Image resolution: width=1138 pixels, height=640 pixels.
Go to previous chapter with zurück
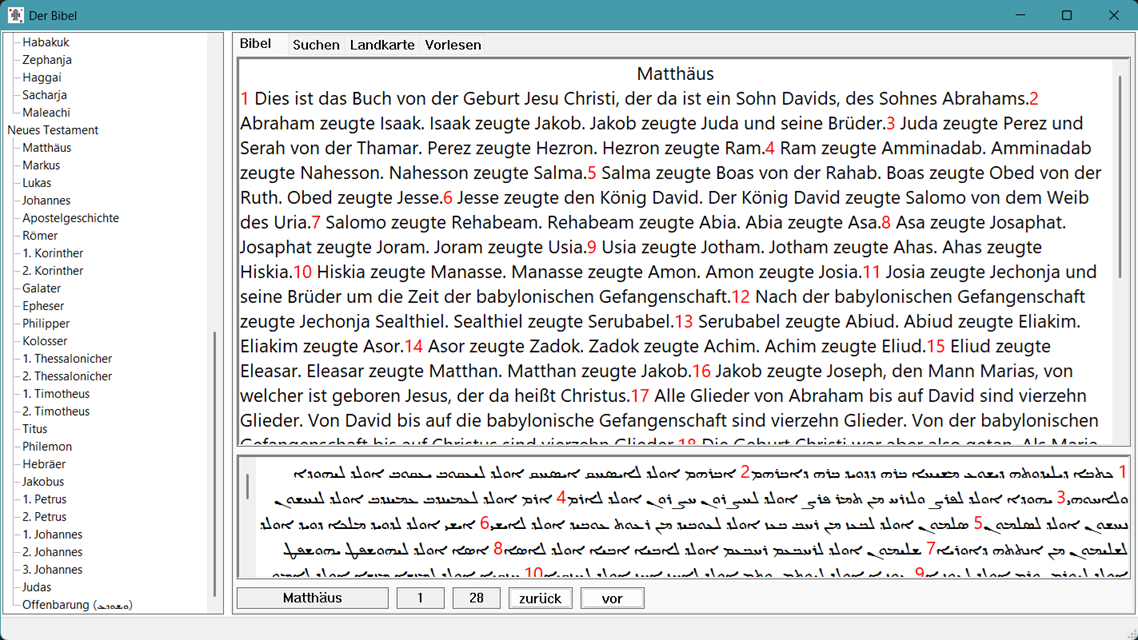[540, 598]
